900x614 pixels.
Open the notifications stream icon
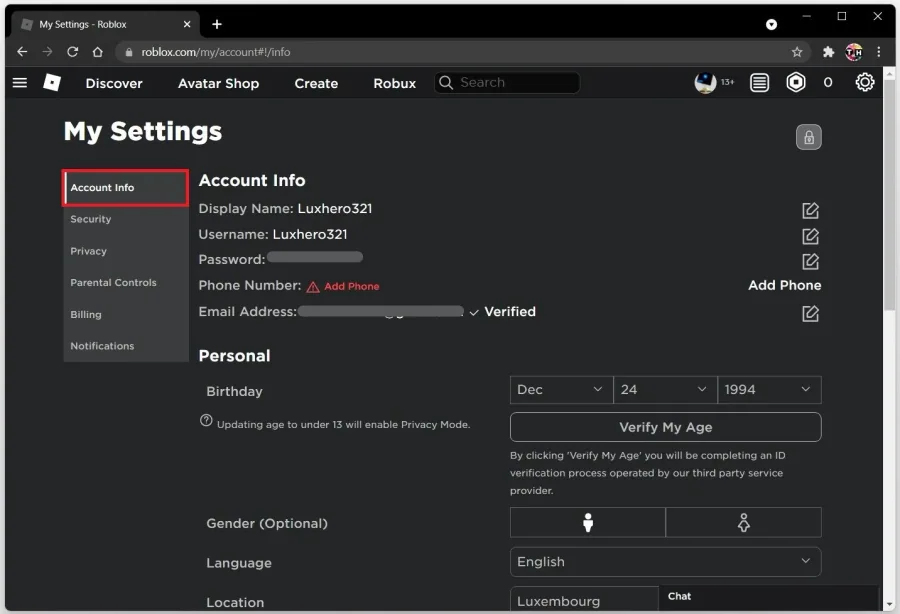click(x=759, y=83)
